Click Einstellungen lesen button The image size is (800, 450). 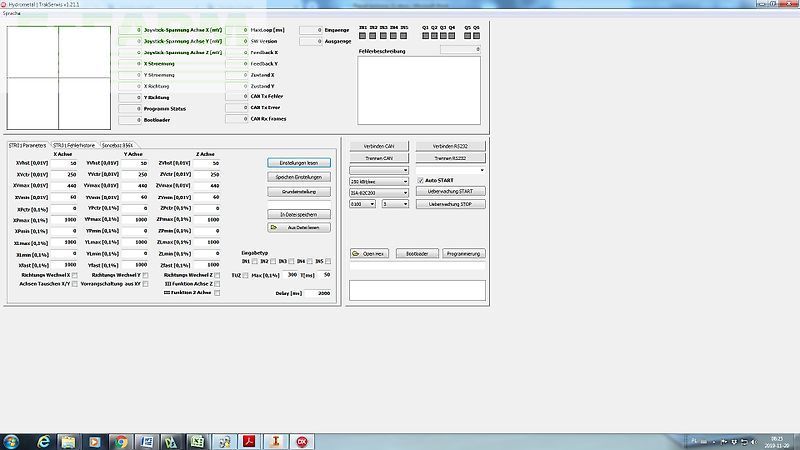(x=299, y=163)
